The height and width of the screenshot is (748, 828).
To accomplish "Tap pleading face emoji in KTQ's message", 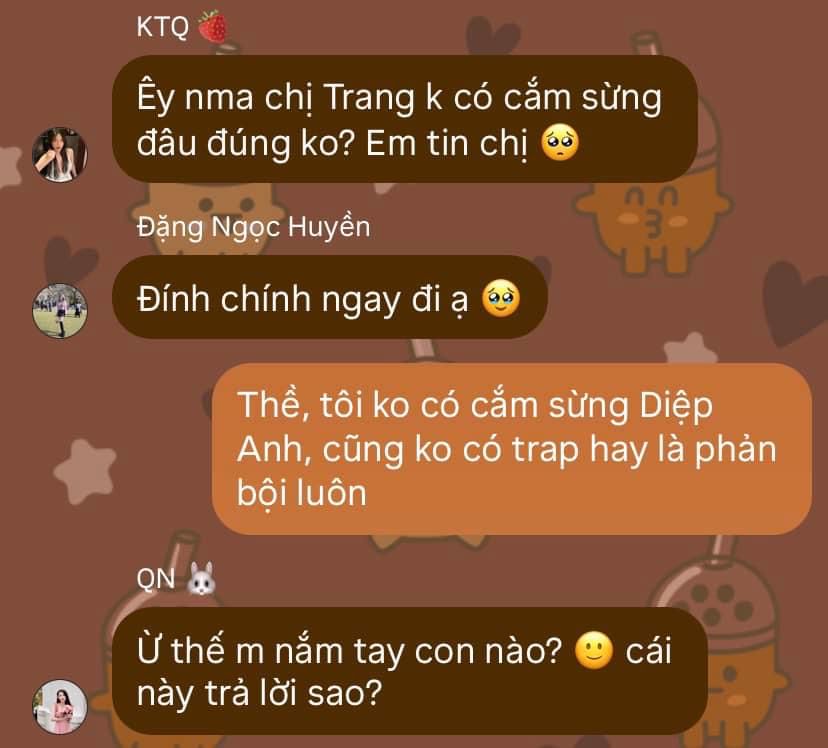I will [x=560, y=143].
